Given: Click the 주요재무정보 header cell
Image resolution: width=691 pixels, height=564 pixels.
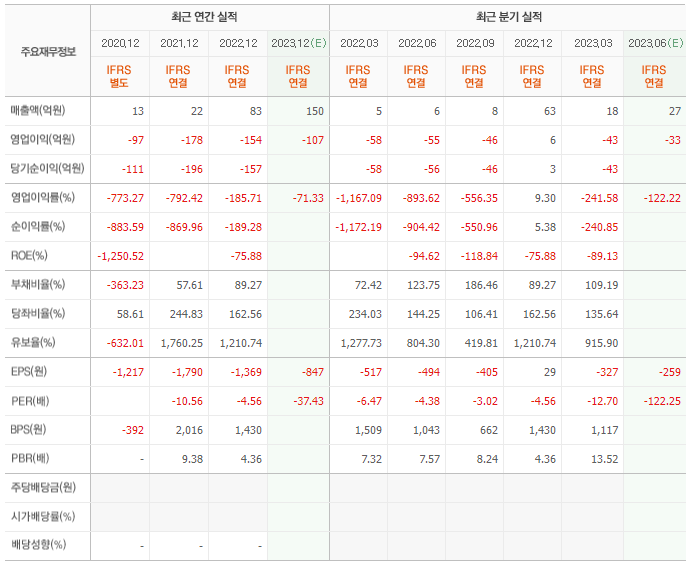Looking at the screenshot, I should pyautogui.click(x=48, y=52).
